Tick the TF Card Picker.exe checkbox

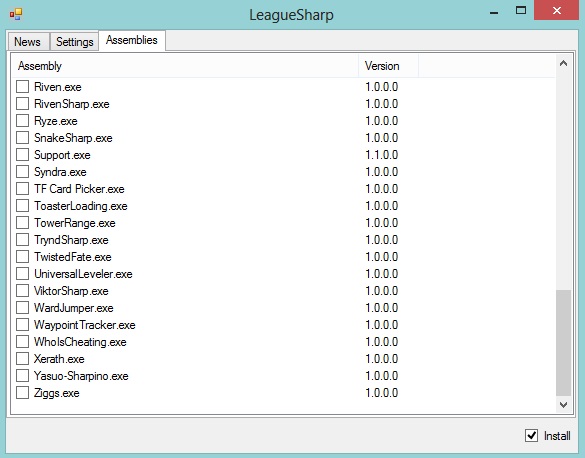coord(22,189)
